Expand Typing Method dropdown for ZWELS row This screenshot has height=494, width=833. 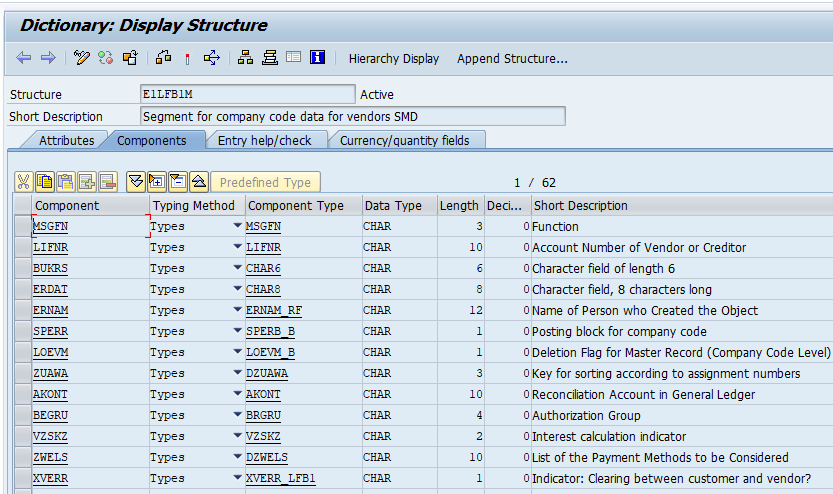pyautogui.click(x=237, y=458)
